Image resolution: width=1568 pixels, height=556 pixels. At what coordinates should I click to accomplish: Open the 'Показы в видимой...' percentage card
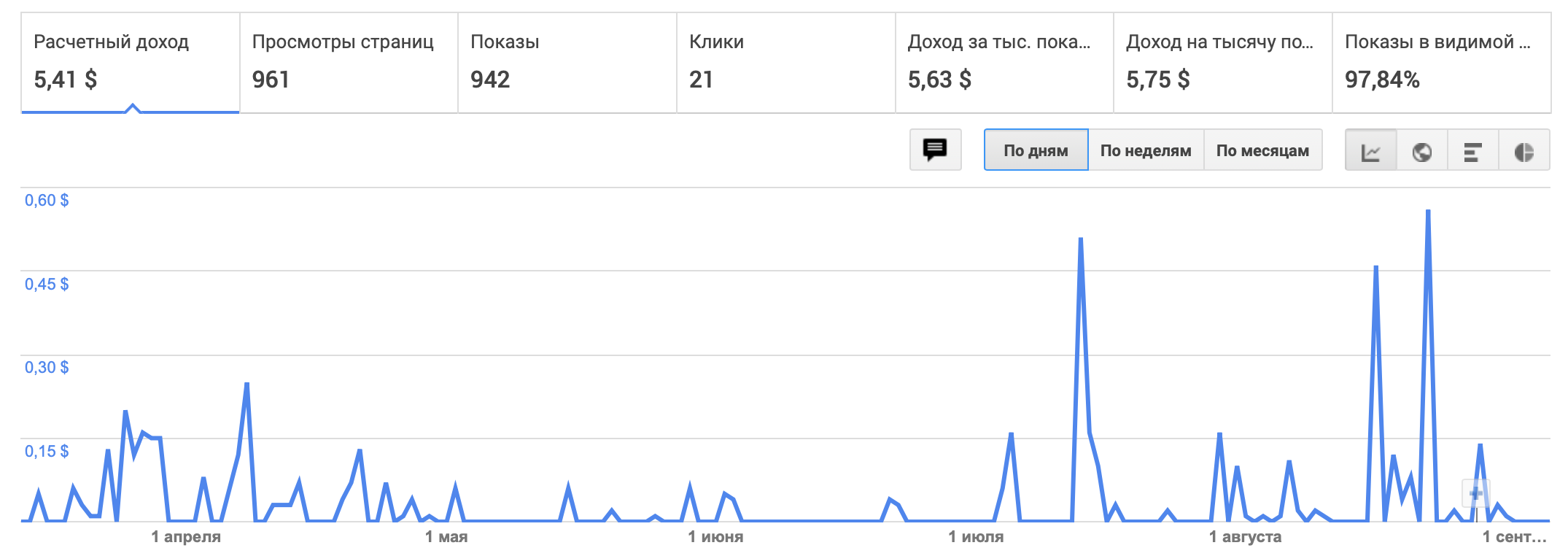click(x=1440, y=62)
